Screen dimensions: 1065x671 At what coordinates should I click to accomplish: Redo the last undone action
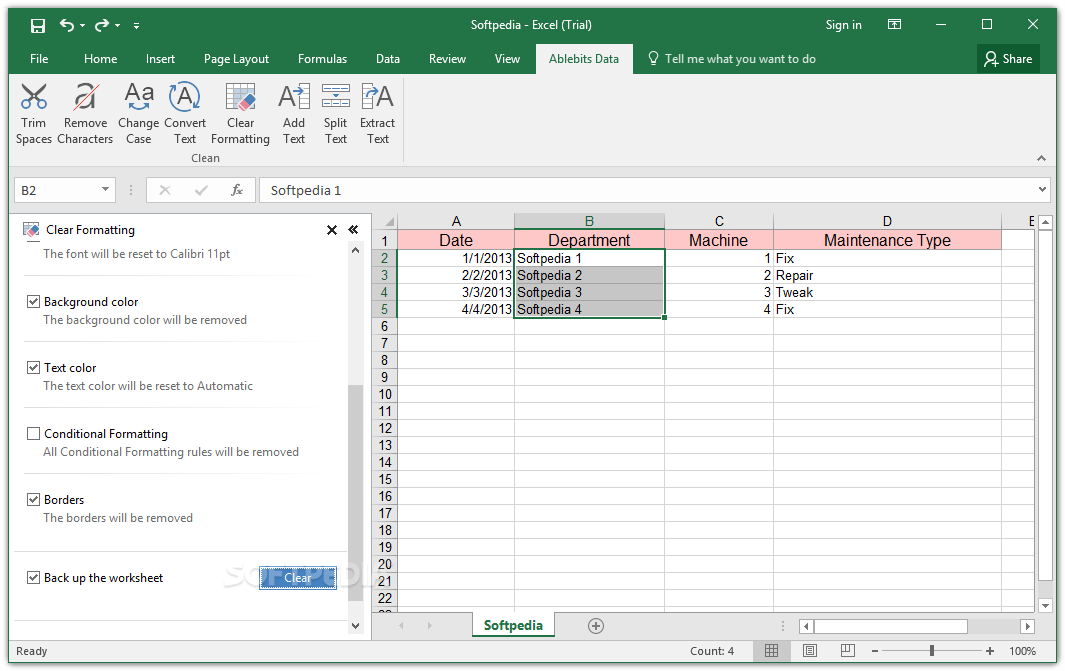(x=102, y=25)
